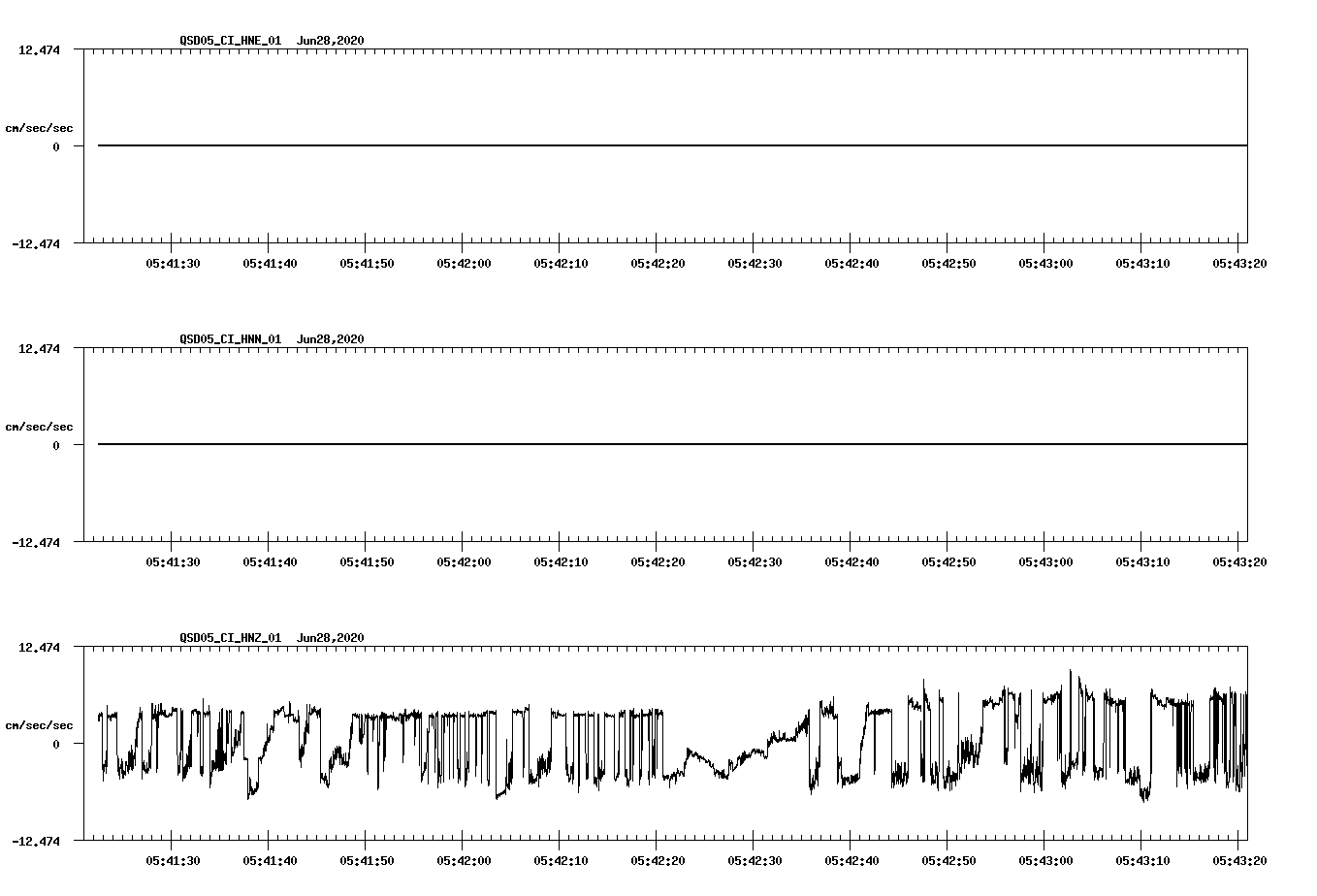Image resolution: width=1317 pixels, height=896 pixels.
Task: Click the 05:41:40 time label under HNN plot
Action: (270, 561)
